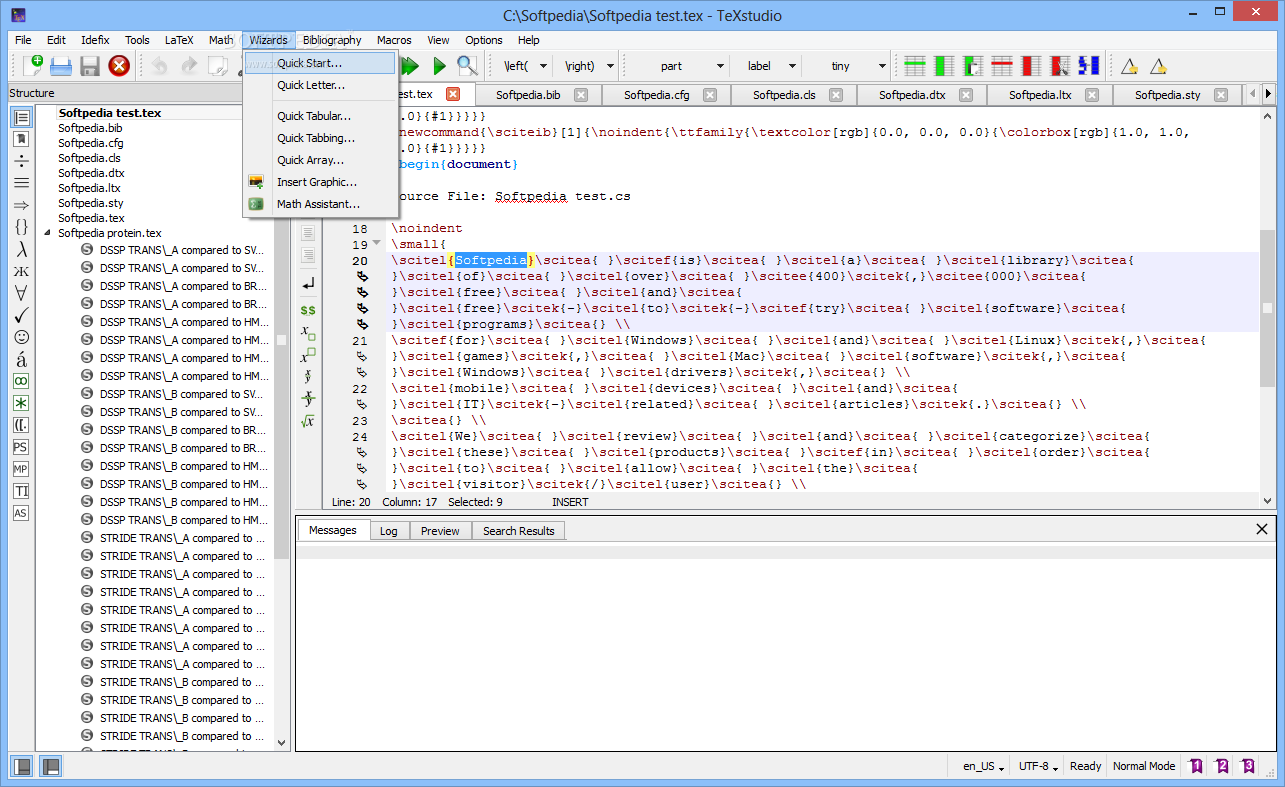Open Insert Graphic wizard

[321, 182]
